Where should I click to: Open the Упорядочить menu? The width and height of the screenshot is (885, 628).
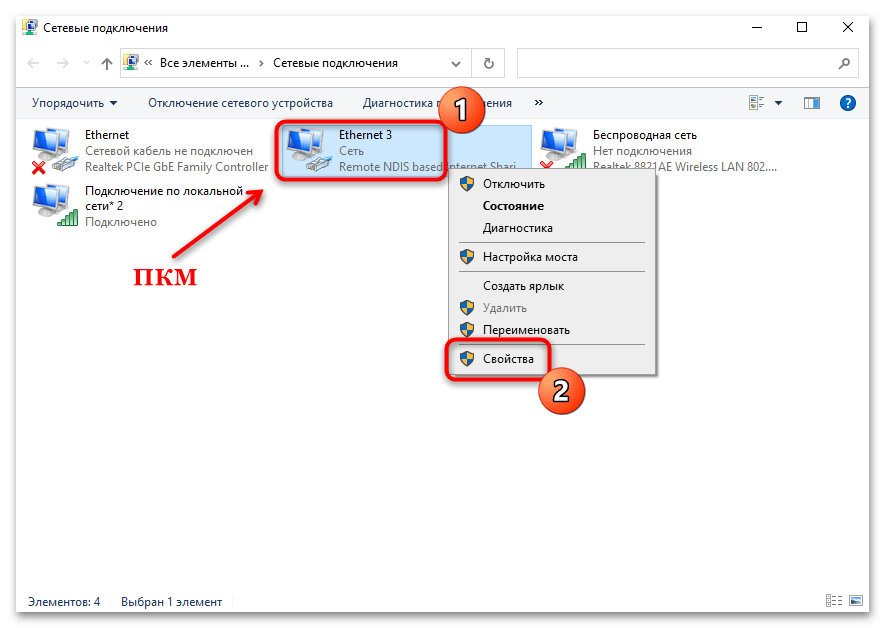(75, 103)
